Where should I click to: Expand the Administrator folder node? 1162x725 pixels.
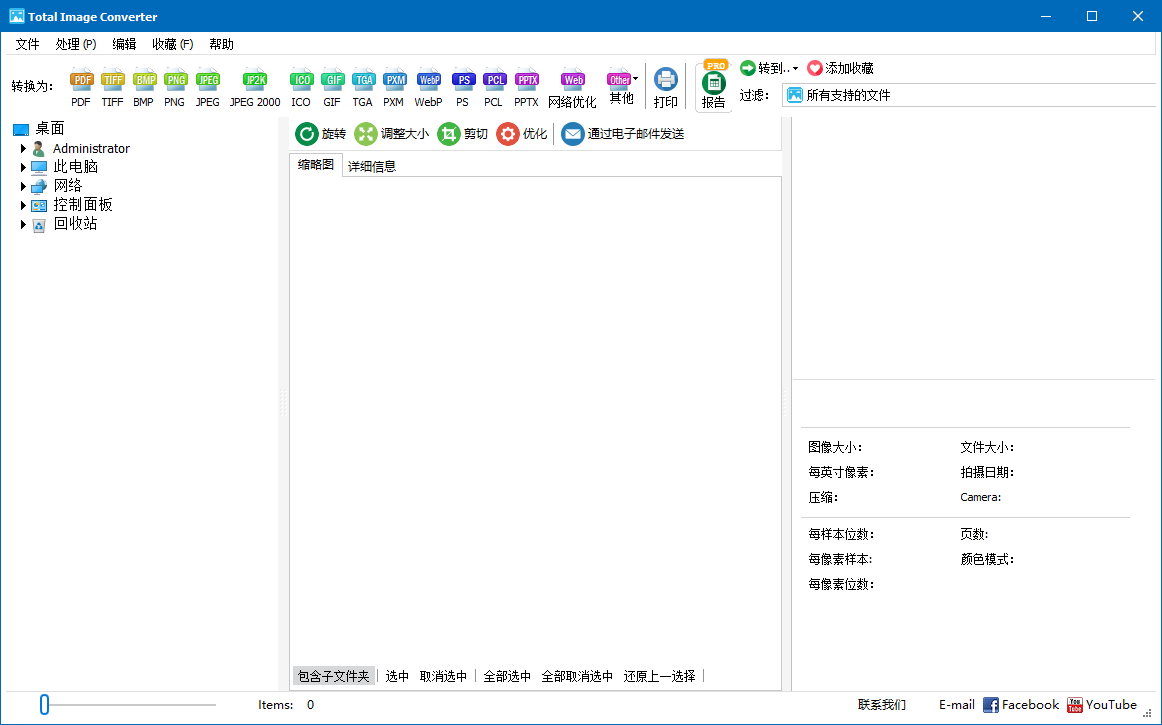pyautogui.click(x=23, y=148)
